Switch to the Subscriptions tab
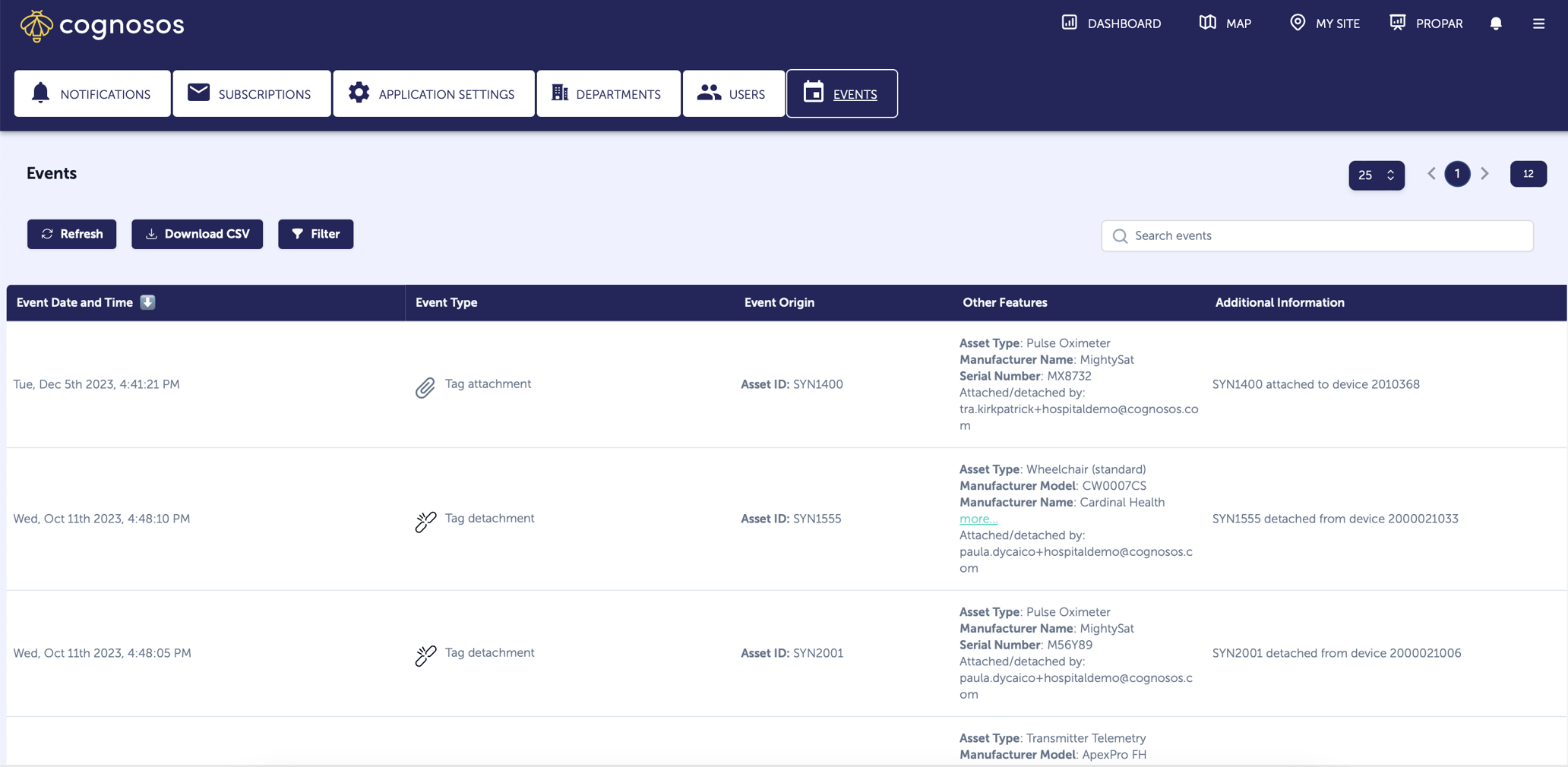 251,93
